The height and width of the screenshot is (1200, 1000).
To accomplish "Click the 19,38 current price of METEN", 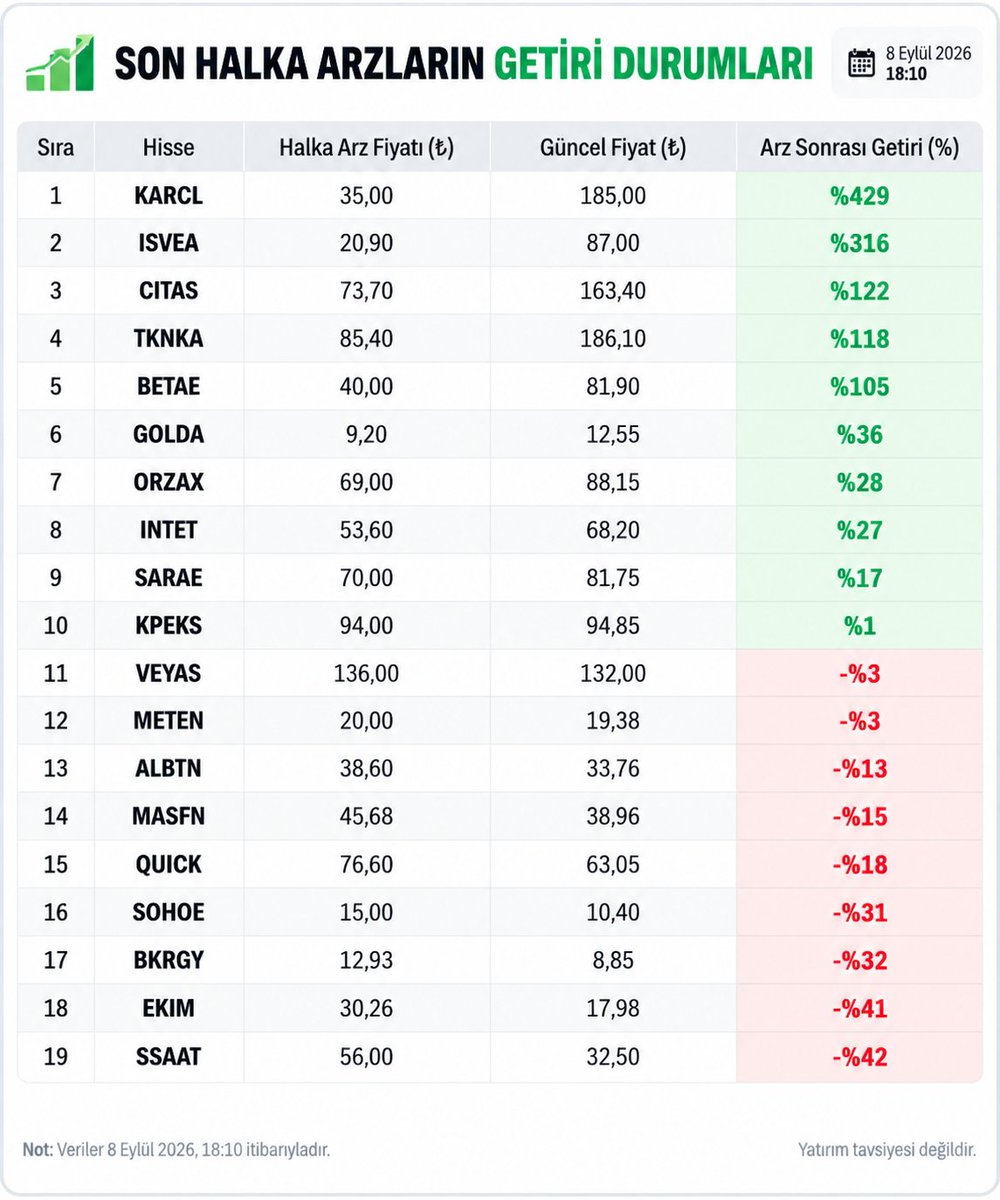I will (x=612, y=721).
